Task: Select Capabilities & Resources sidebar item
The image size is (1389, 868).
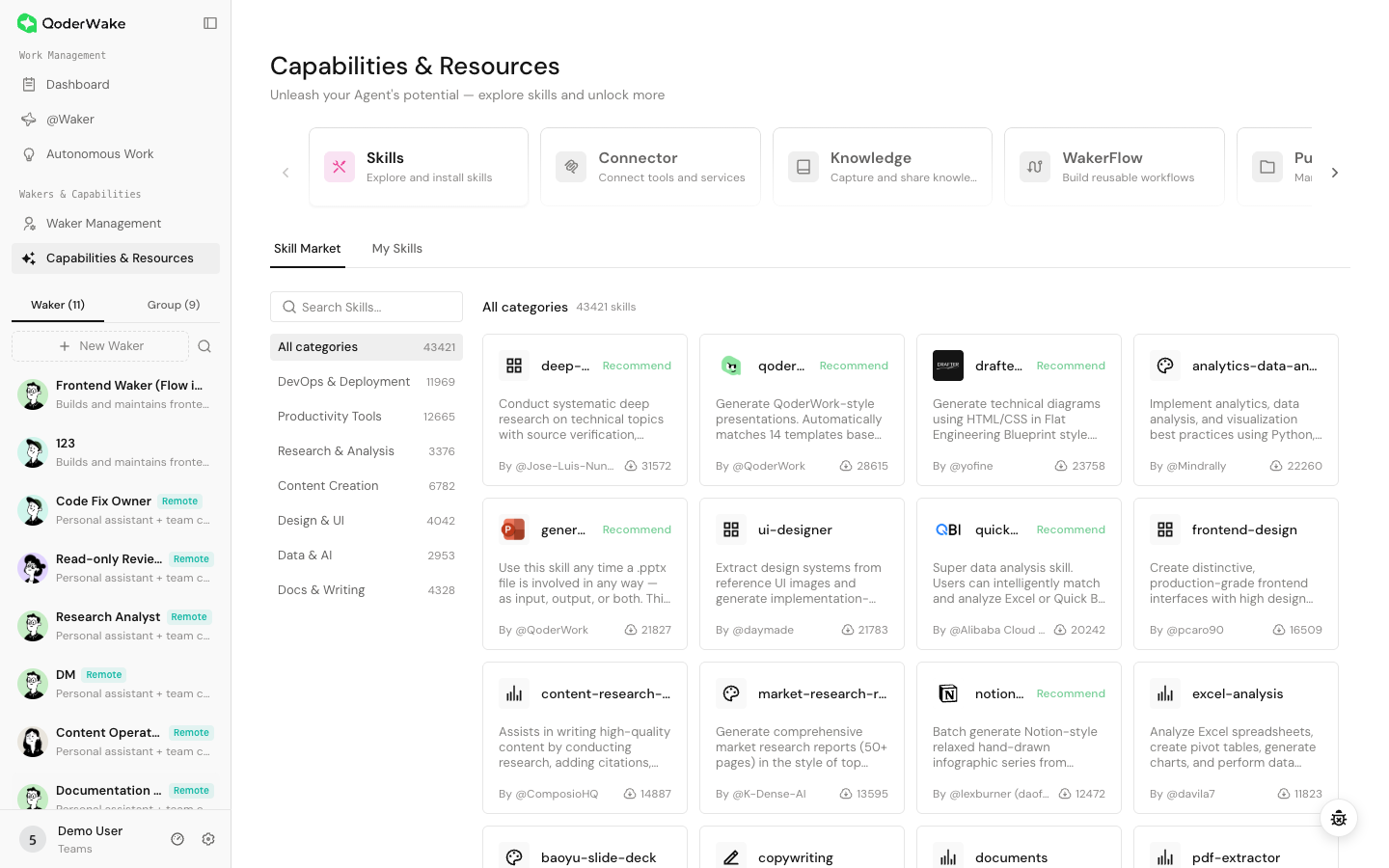Action: [116, 258]
